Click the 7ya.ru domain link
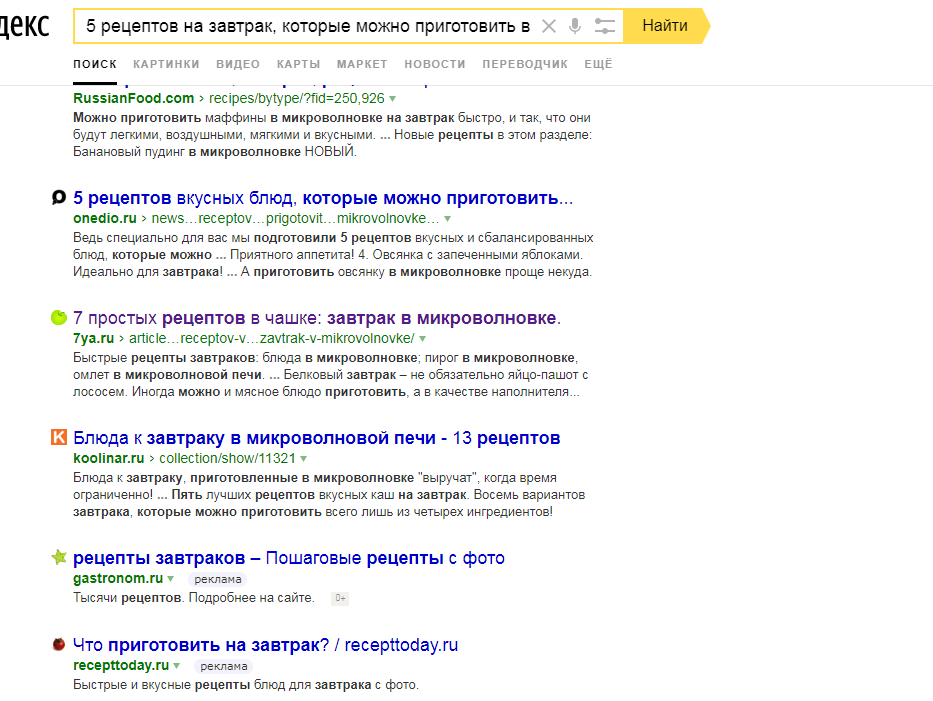The height and width of the screenshot is (701, 933). pos(93,339)
